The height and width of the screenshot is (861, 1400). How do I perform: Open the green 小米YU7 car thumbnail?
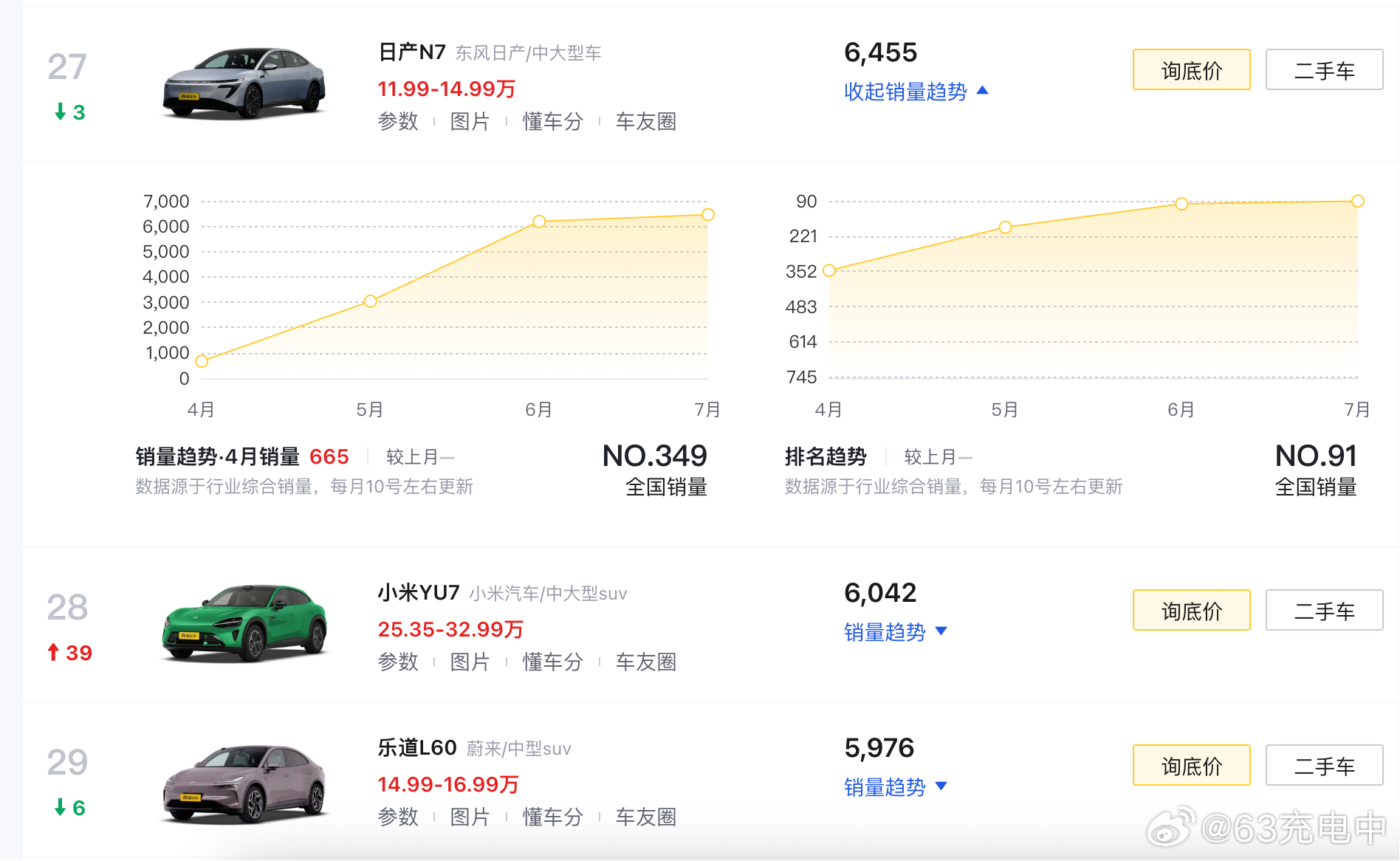click(x=244, y=622)
